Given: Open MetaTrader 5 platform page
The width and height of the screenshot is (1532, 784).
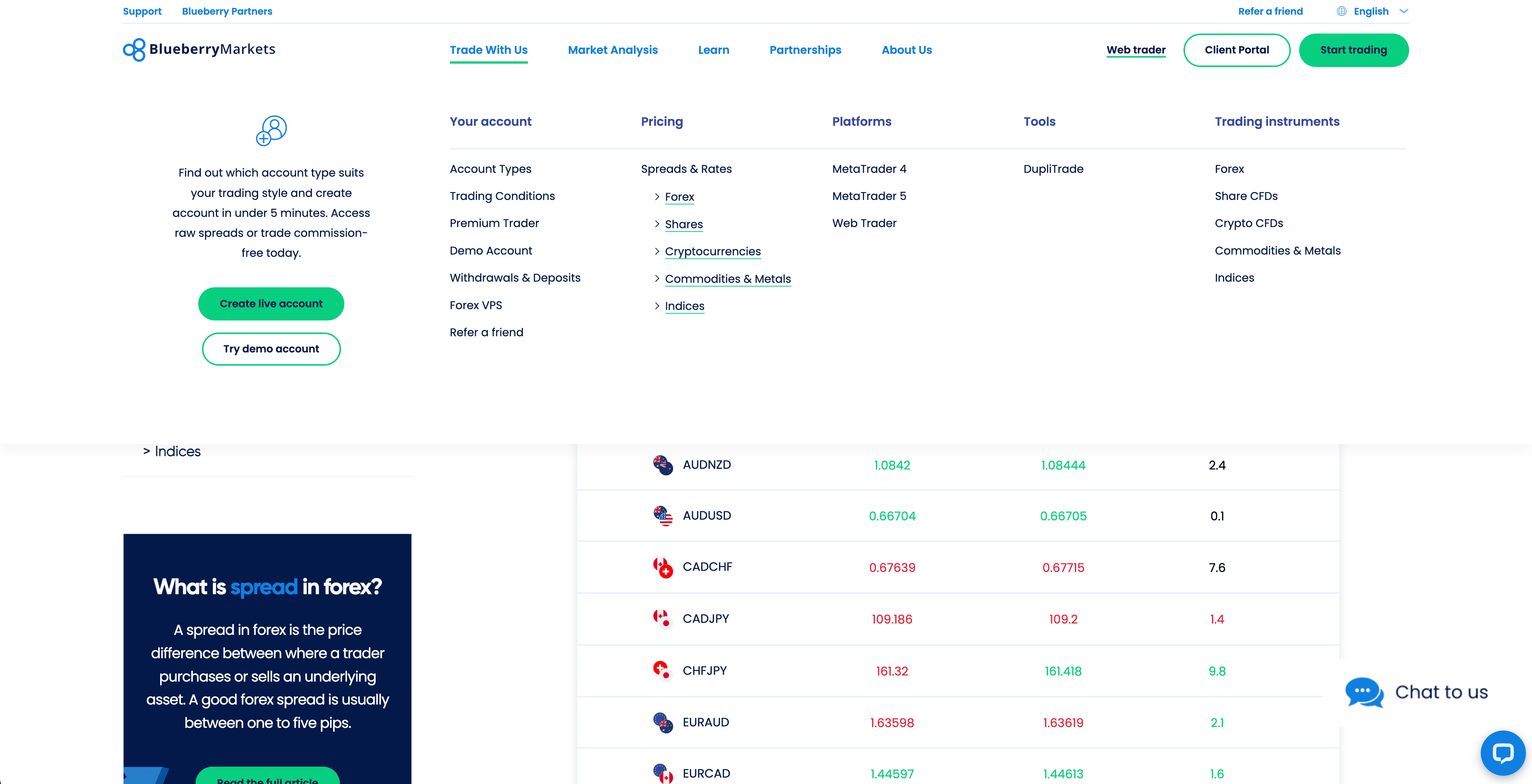Looking at the screenshot, I should click(869, 196).
